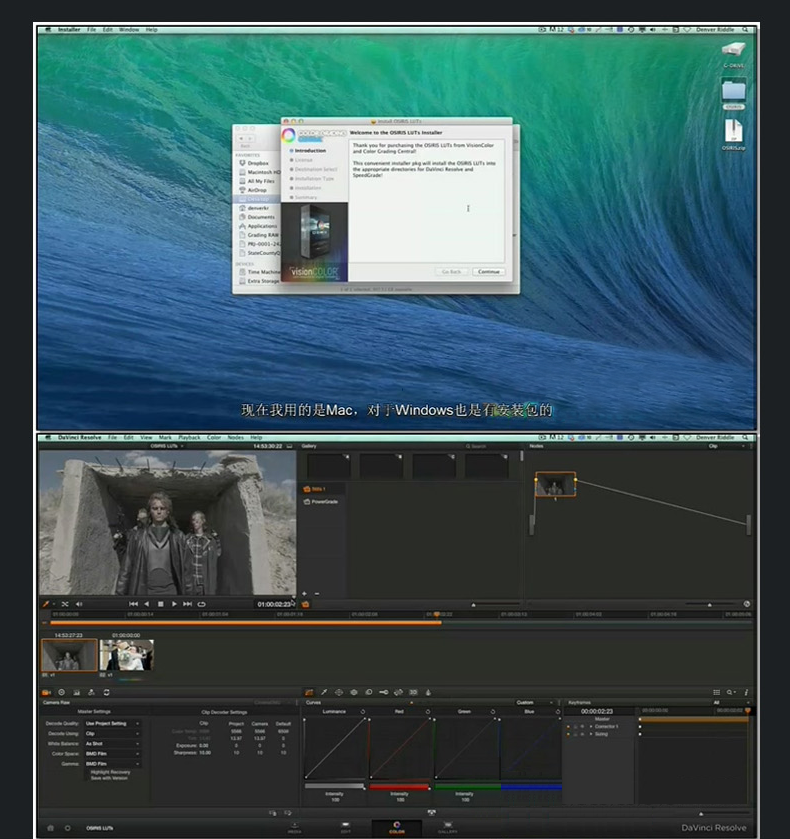Open the Decode Quality dropdown
790x839 pixels.
click(x=112, y=723)
